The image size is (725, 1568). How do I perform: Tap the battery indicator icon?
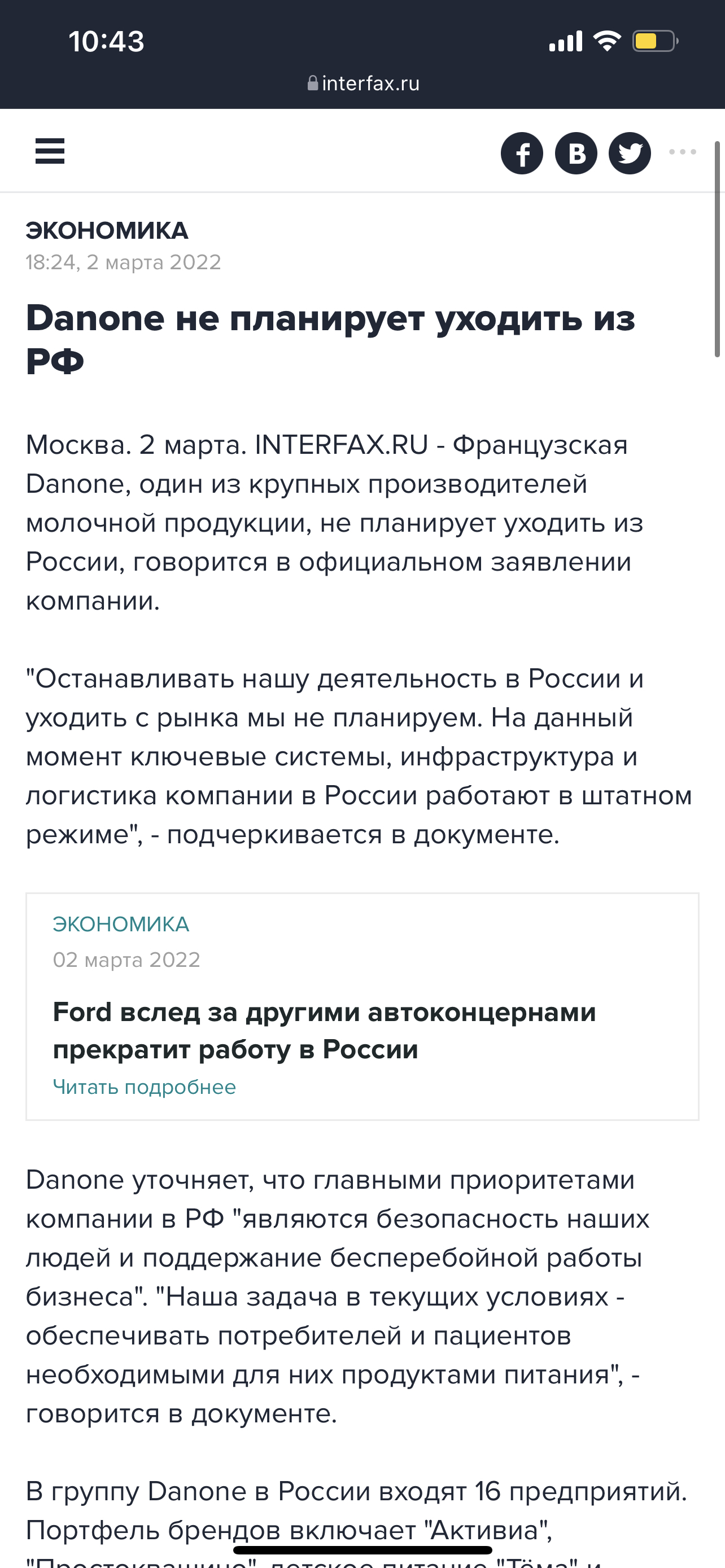(x=654, y=41)
